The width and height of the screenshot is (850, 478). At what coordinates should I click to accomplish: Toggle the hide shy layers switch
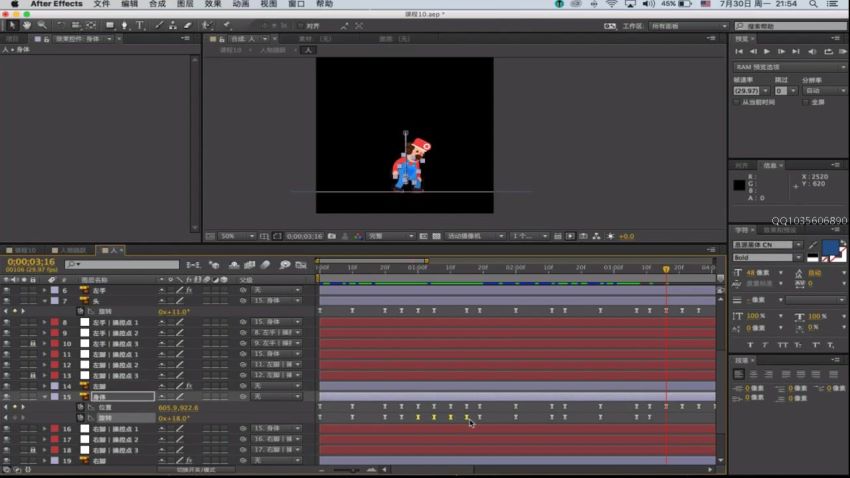tap(234, 265)
